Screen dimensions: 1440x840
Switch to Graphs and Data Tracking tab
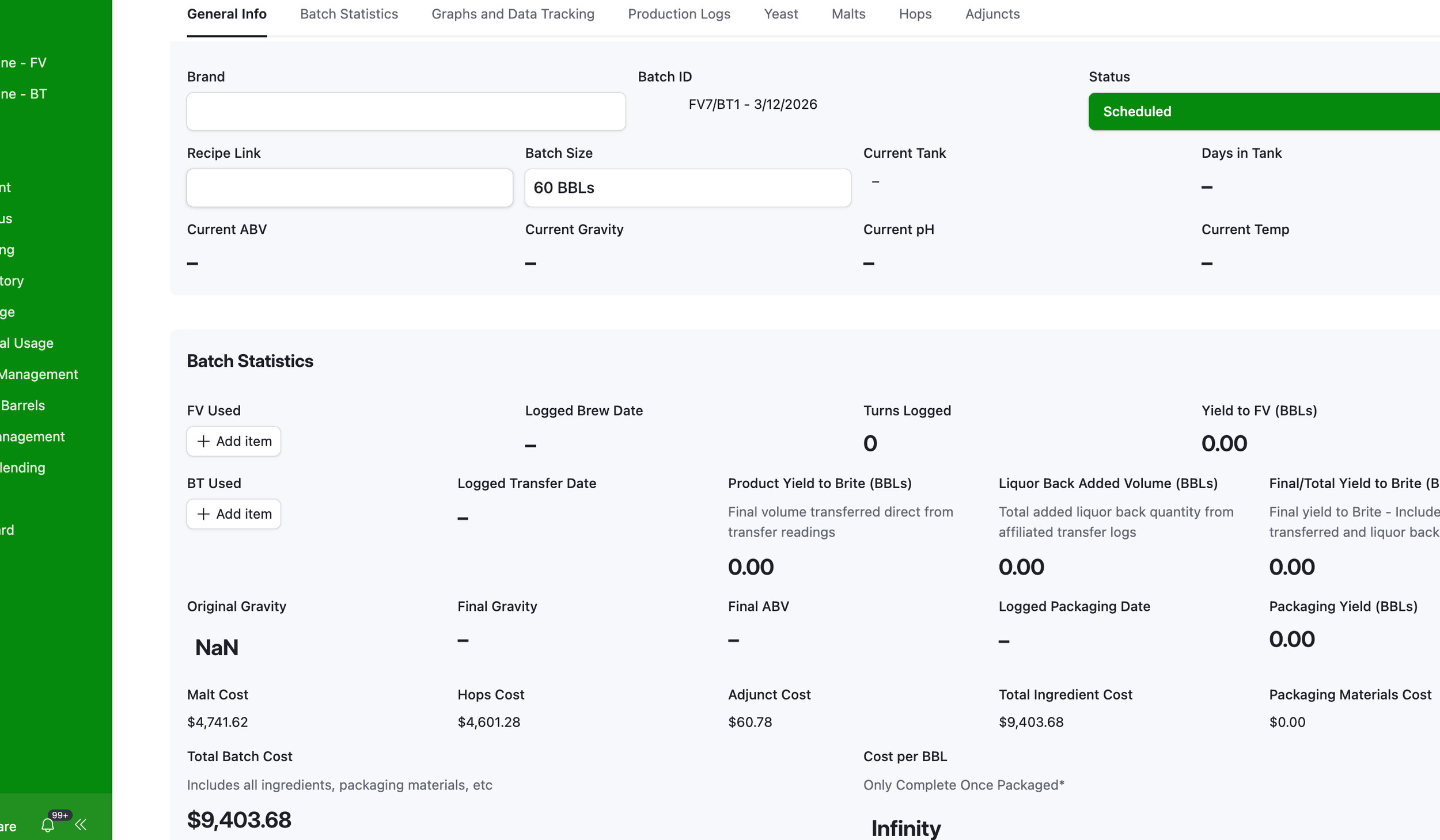point(513,14)
